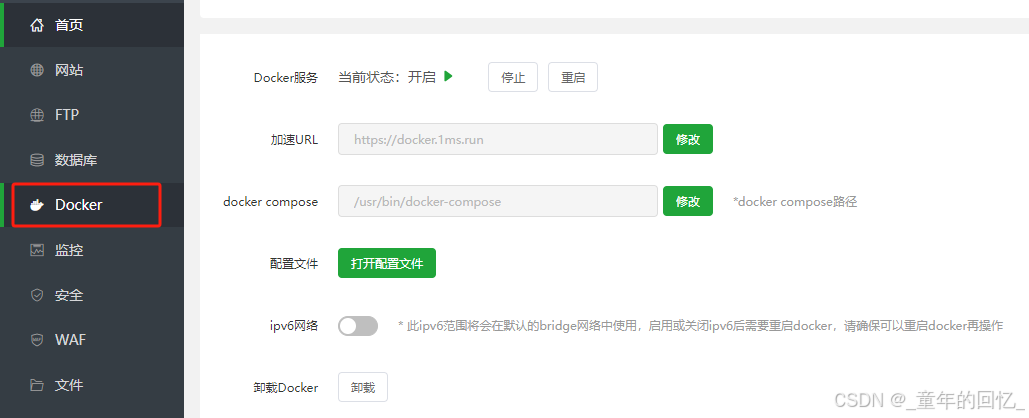
Task: Click the WAF shield icon
Action: tap(37, 340)
